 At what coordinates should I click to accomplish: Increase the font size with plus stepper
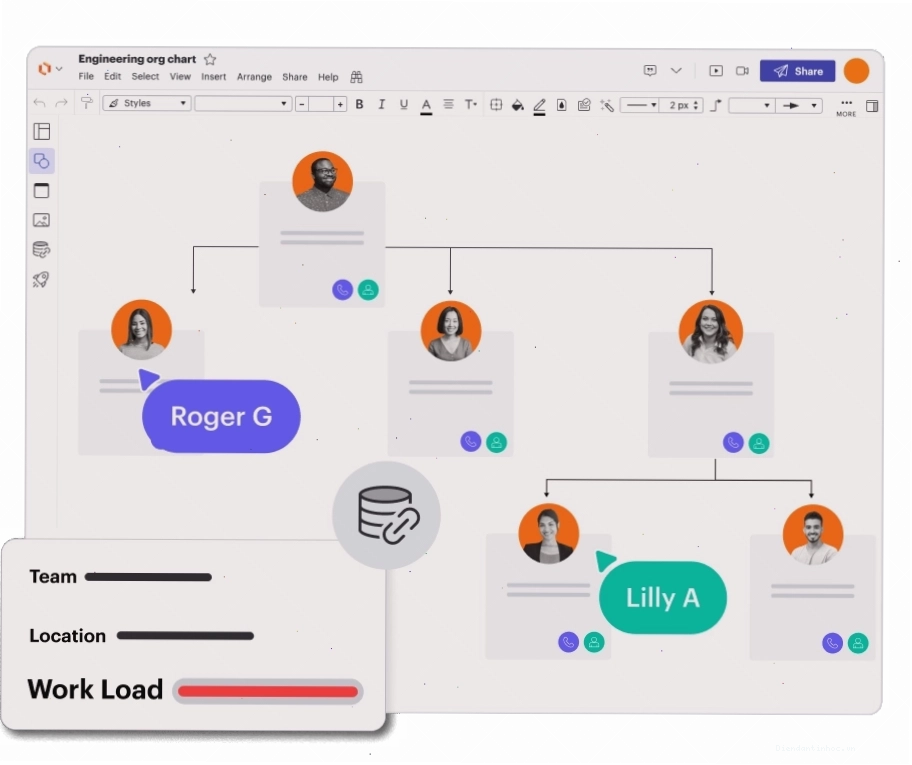click(x=340, y=104)
